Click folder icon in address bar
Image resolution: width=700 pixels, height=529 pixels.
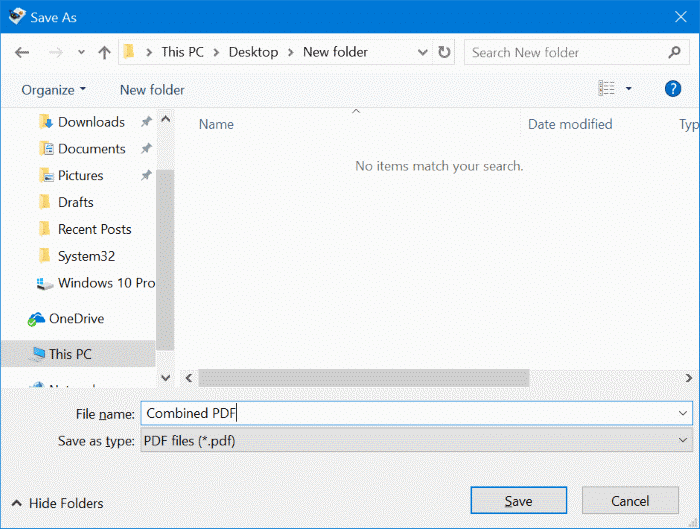click(129, 52)
